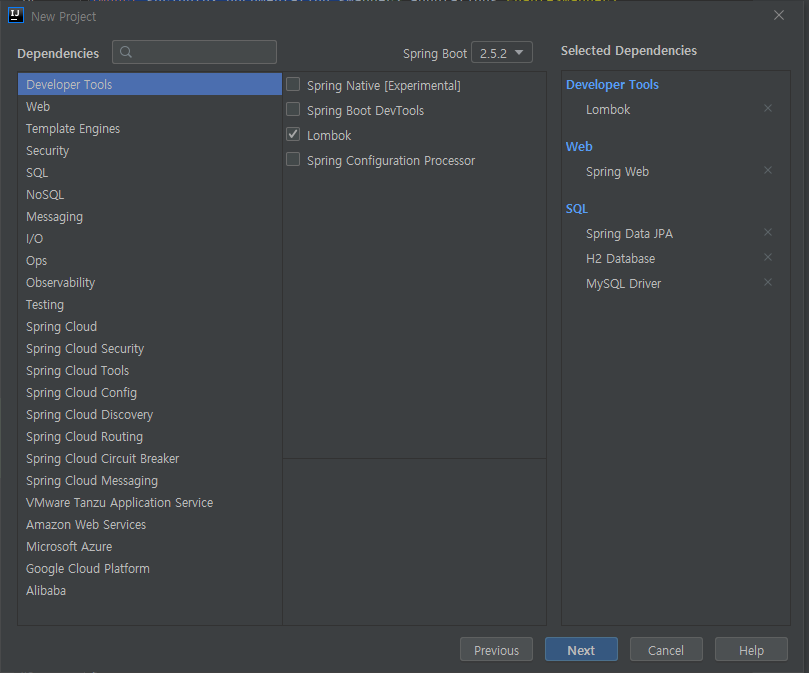This screenshot has width=809, height=673.
Task: Select the I/O category
Action: (150, 238)
